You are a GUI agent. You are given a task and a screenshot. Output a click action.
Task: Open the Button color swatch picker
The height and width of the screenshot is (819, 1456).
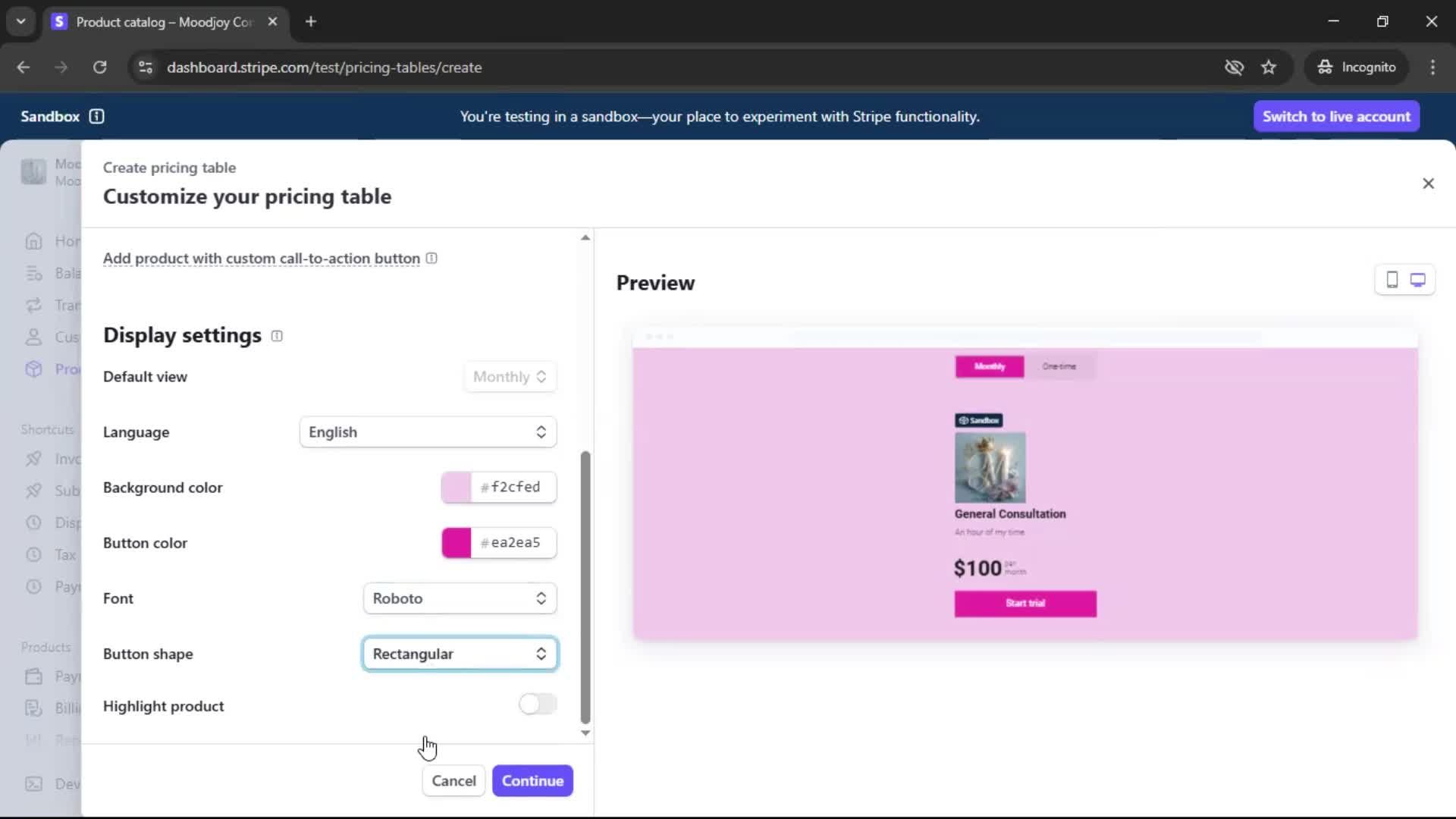[457, 543]
